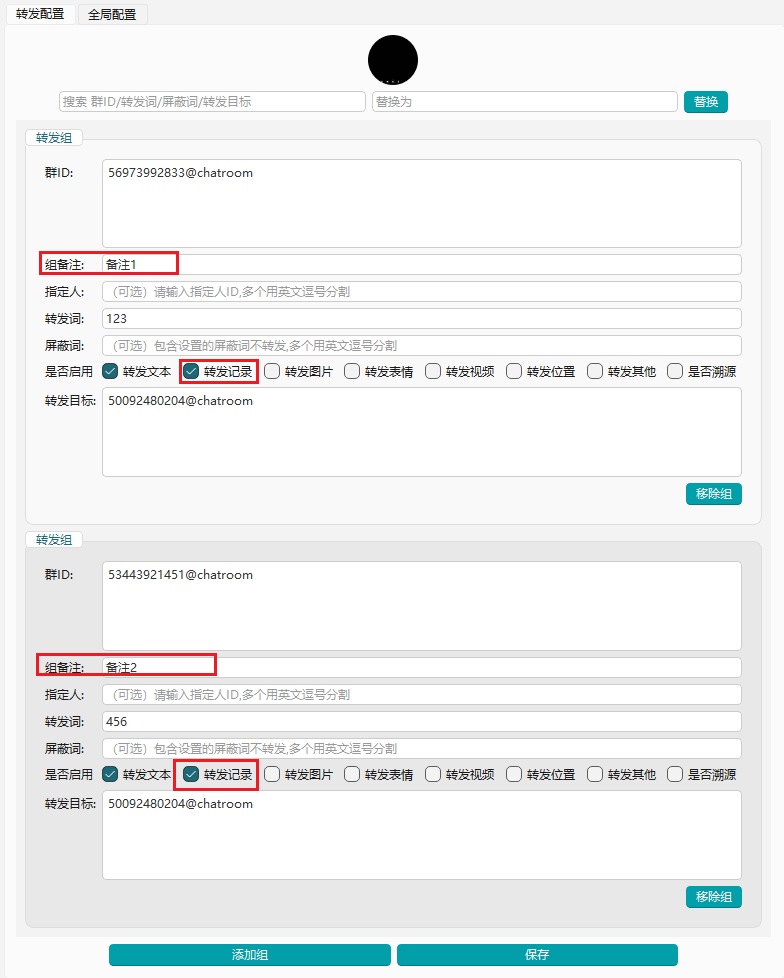This screenshot has height=978, width=784.
Task: Check 转发位置 in the second group
Action: [514, 774]
